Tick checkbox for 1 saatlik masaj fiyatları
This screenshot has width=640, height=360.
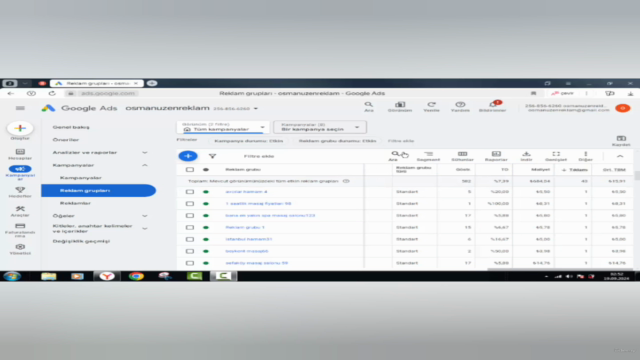pos(190,203)
